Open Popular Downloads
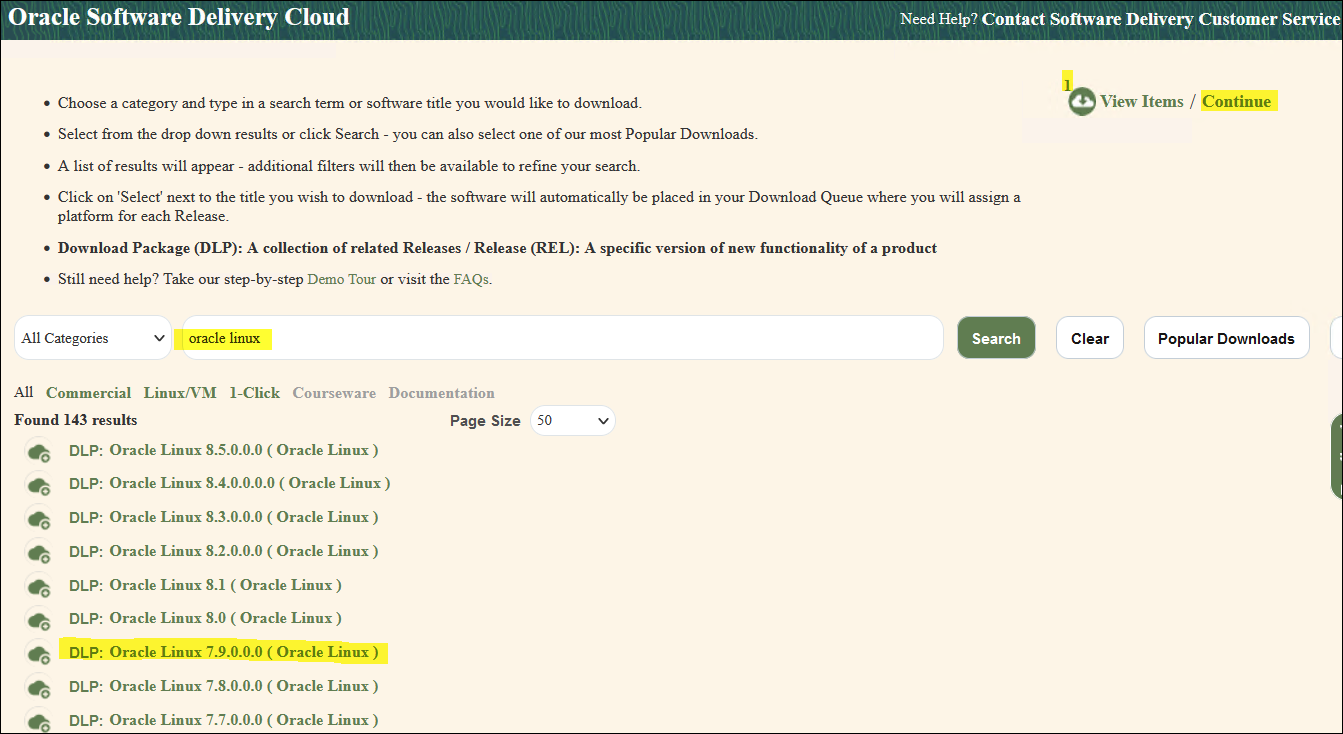The image size is (1343, 734). [x=1226, y=338]
